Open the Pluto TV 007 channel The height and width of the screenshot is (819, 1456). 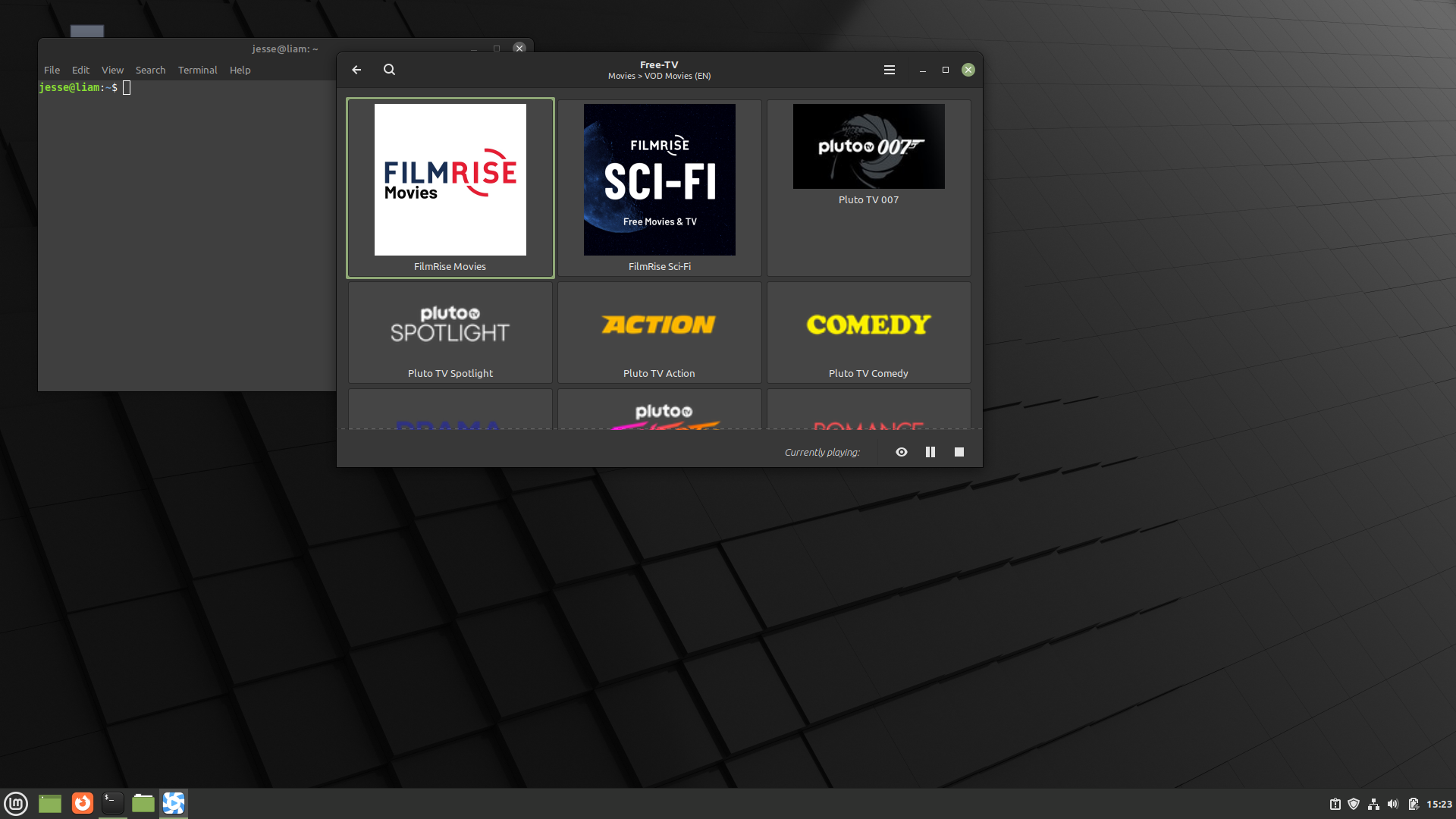pyautogui.click(x=869, y=188)
